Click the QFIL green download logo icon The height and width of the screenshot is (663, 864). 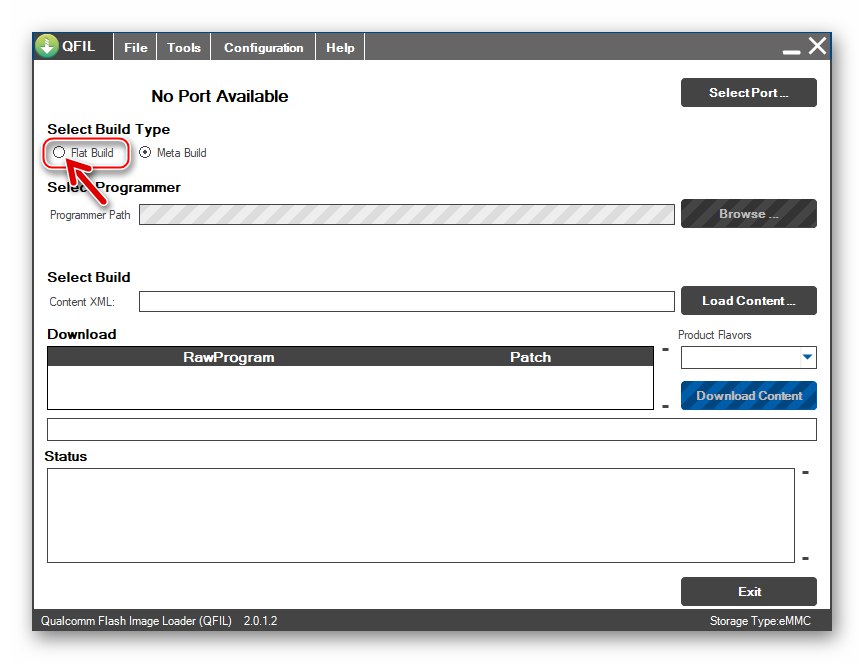coord(47,46)
